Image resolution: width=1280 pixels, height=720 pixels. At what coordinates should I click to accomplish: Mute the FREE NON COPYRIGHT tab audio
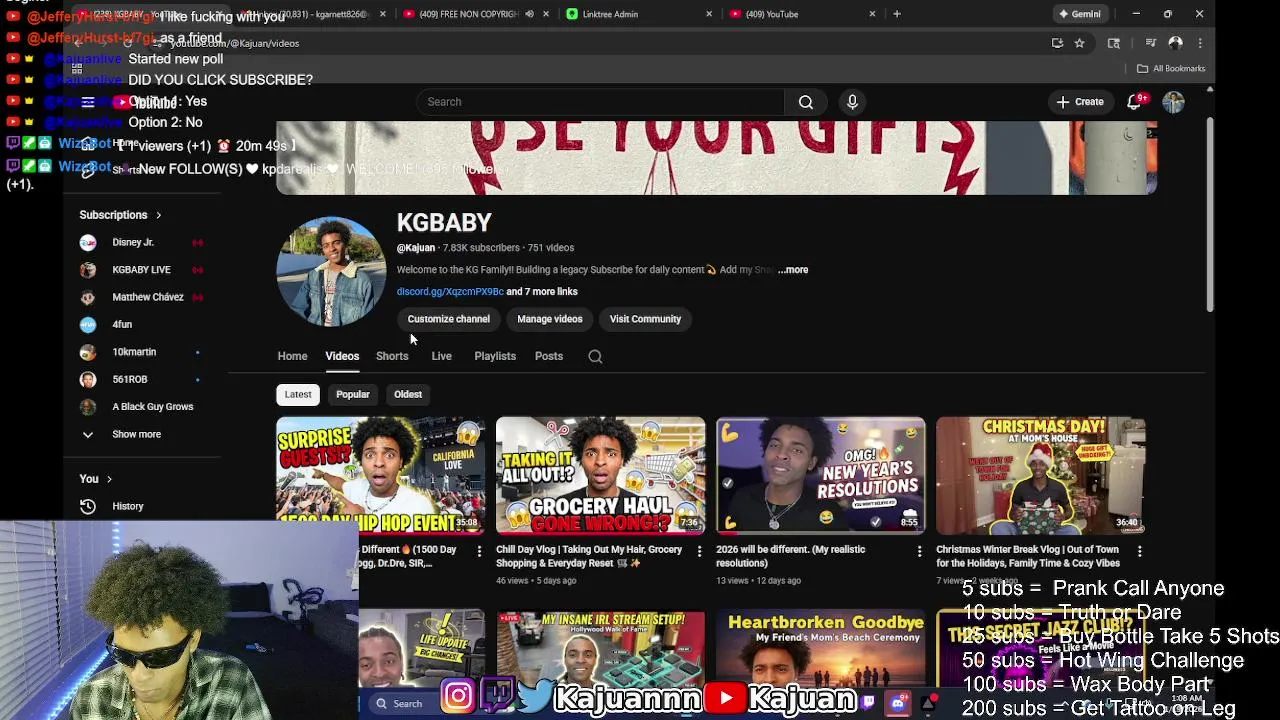[529, 14]
